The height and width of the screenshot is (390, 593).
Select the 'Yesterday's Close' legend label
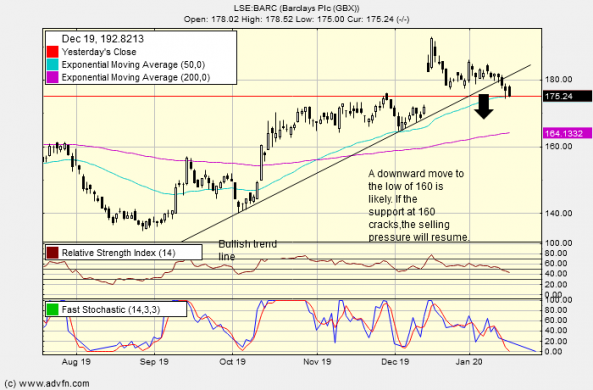pyautogui.click(x=99, y=52)
